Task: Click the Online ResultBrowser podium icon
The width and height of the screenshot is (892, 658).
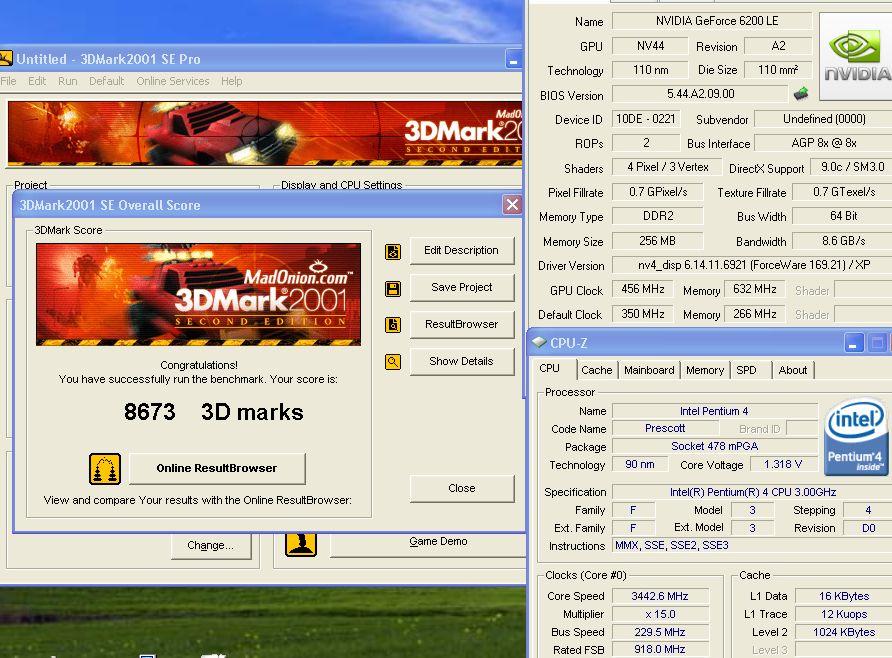Action: click(x=105, y=469)
